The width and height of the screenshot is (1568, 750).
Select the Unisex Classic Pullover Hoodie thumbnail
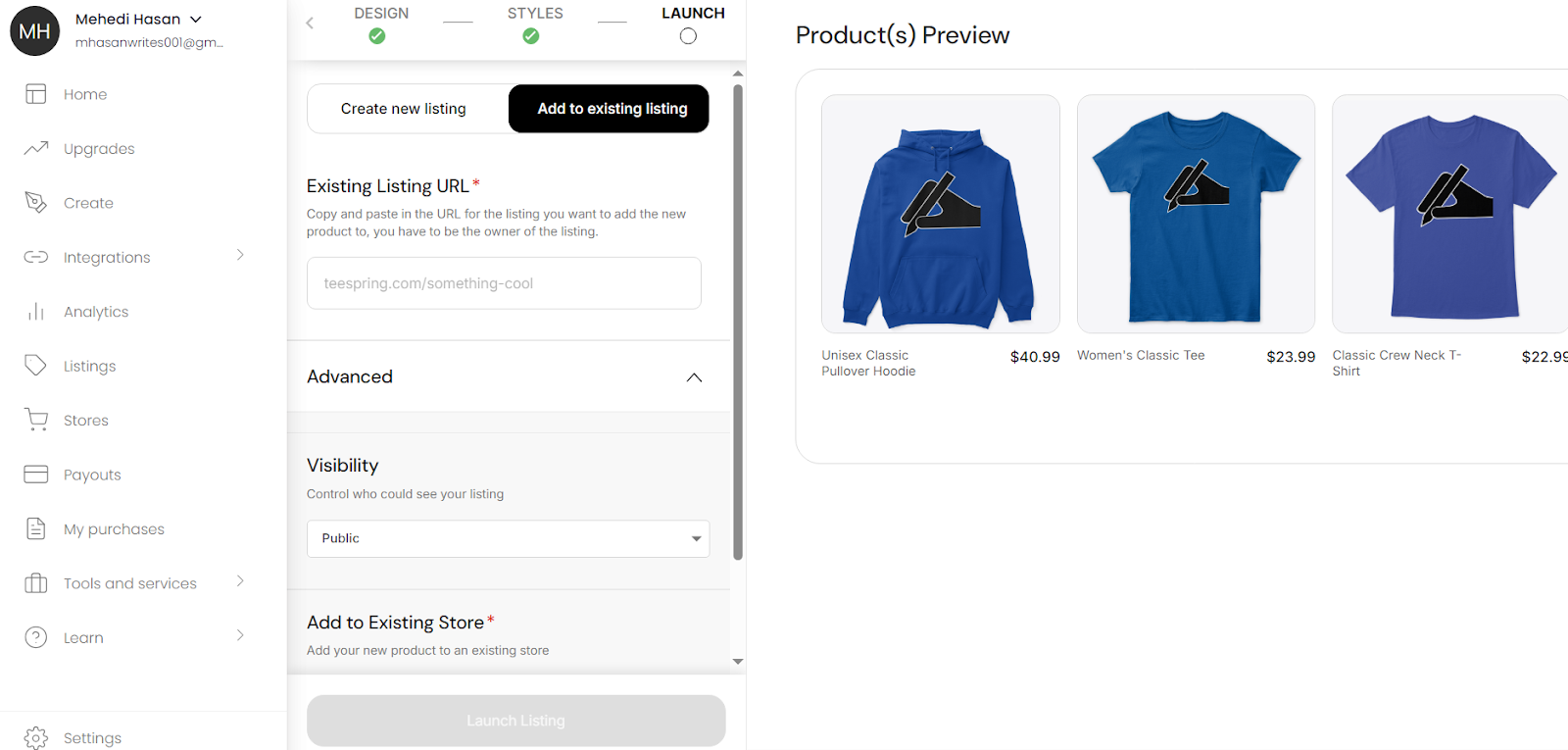coord(941,214)
